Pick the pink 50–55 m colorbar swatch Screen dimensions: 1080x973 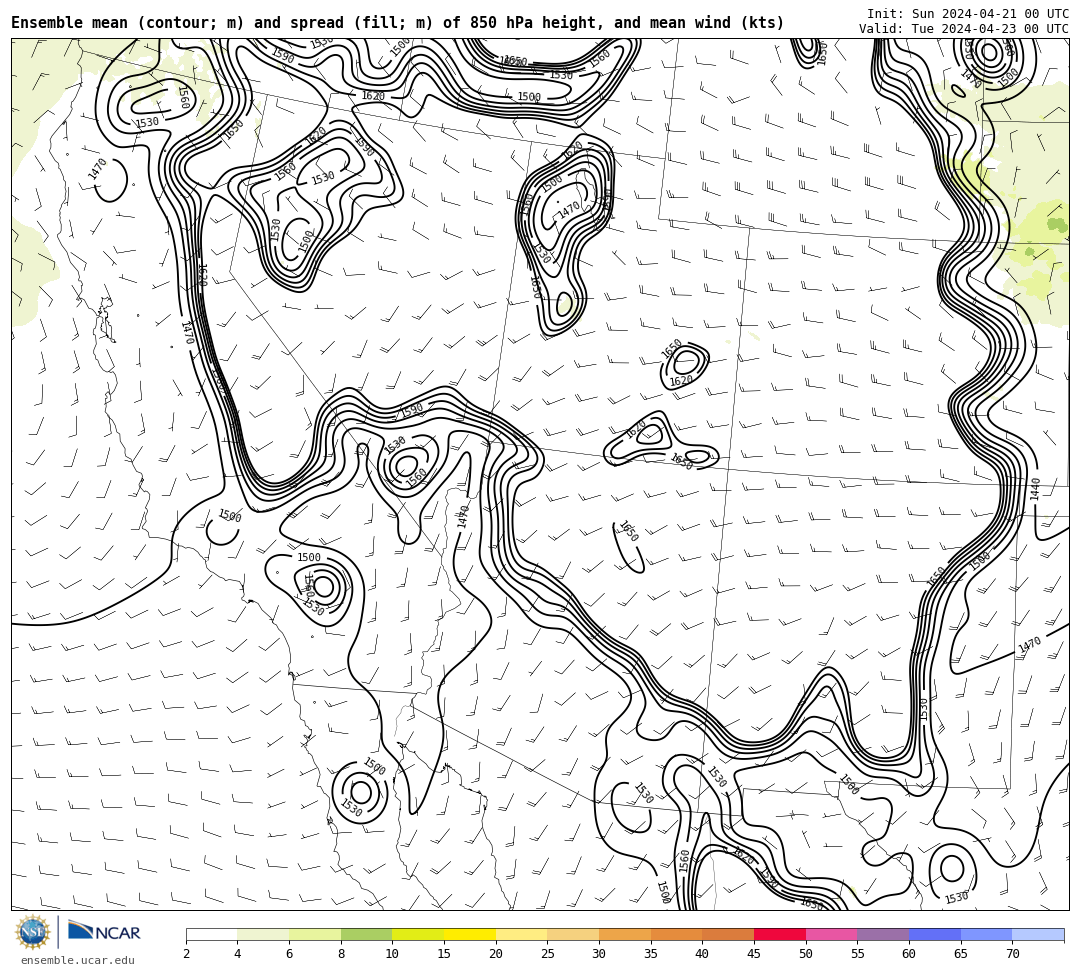831,934
